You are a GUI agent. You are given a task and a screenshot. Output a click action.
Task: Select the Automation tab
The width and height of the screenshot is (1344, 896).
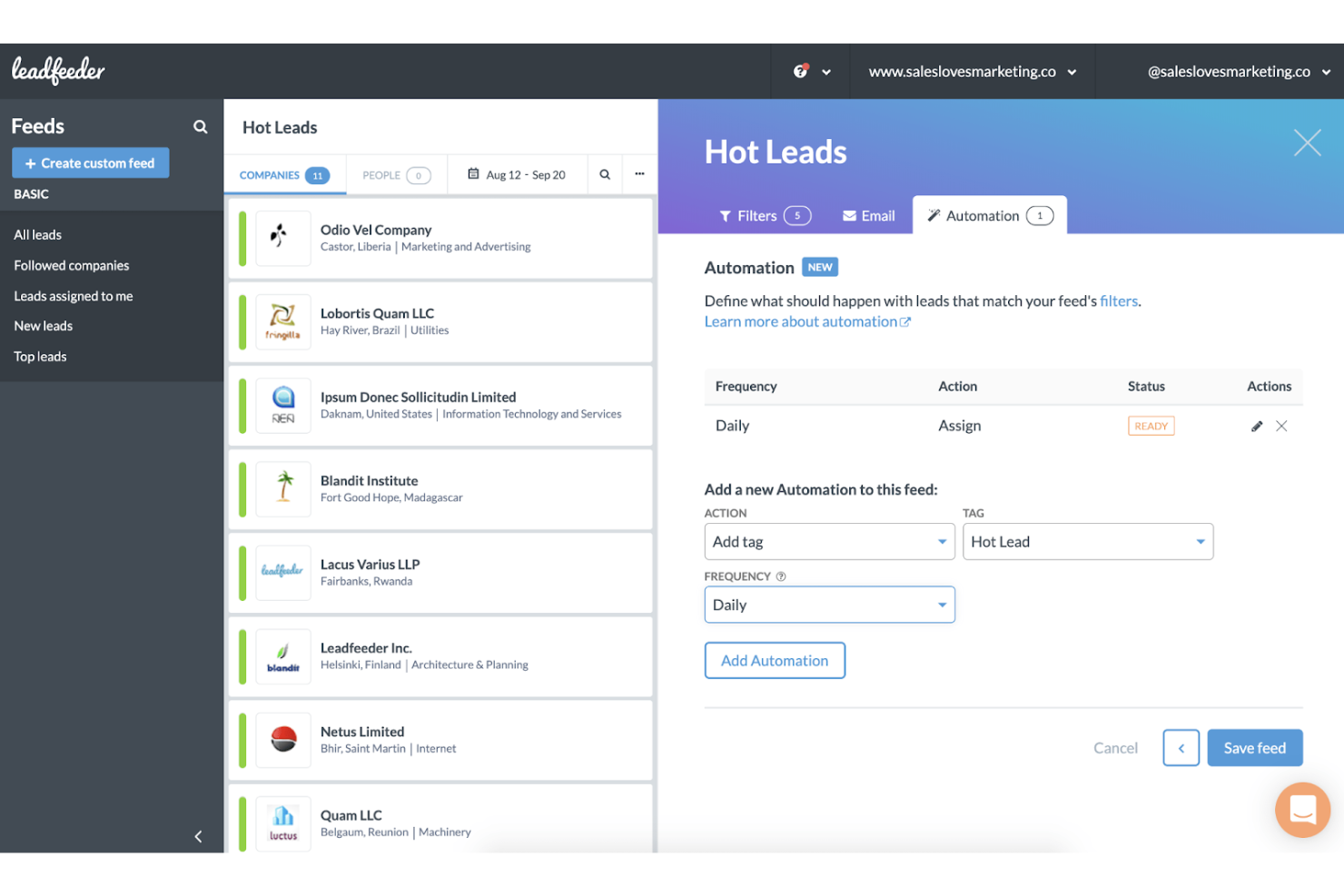pos(990,215)
